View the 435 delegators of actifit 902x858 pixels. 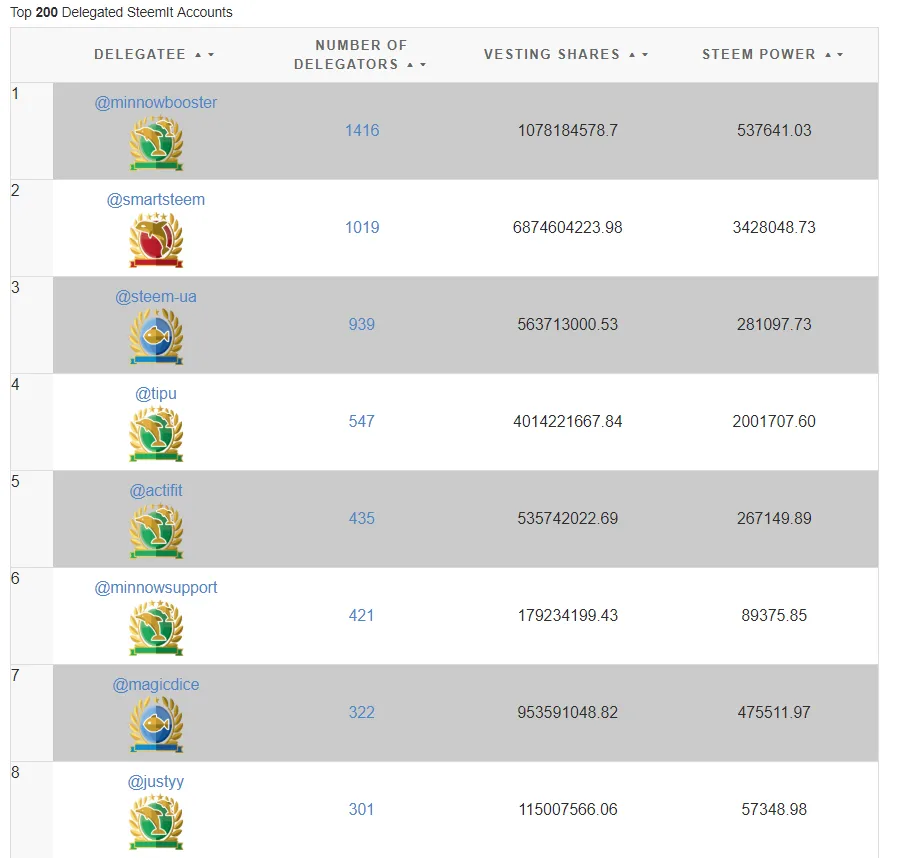point(362,519)
